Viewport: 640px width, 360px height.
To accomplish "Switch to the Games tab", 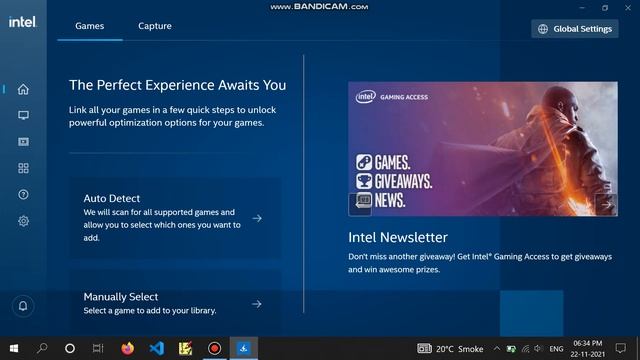I will [89, 26].
